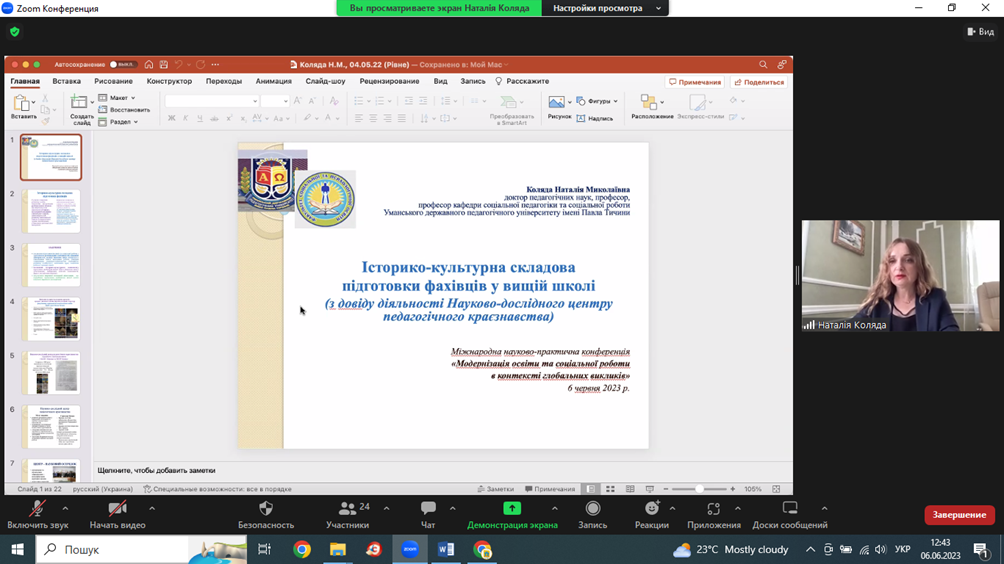Toggle normal view button in status bar
Screen dimensions: 1004x564
[x=590, y=489]
